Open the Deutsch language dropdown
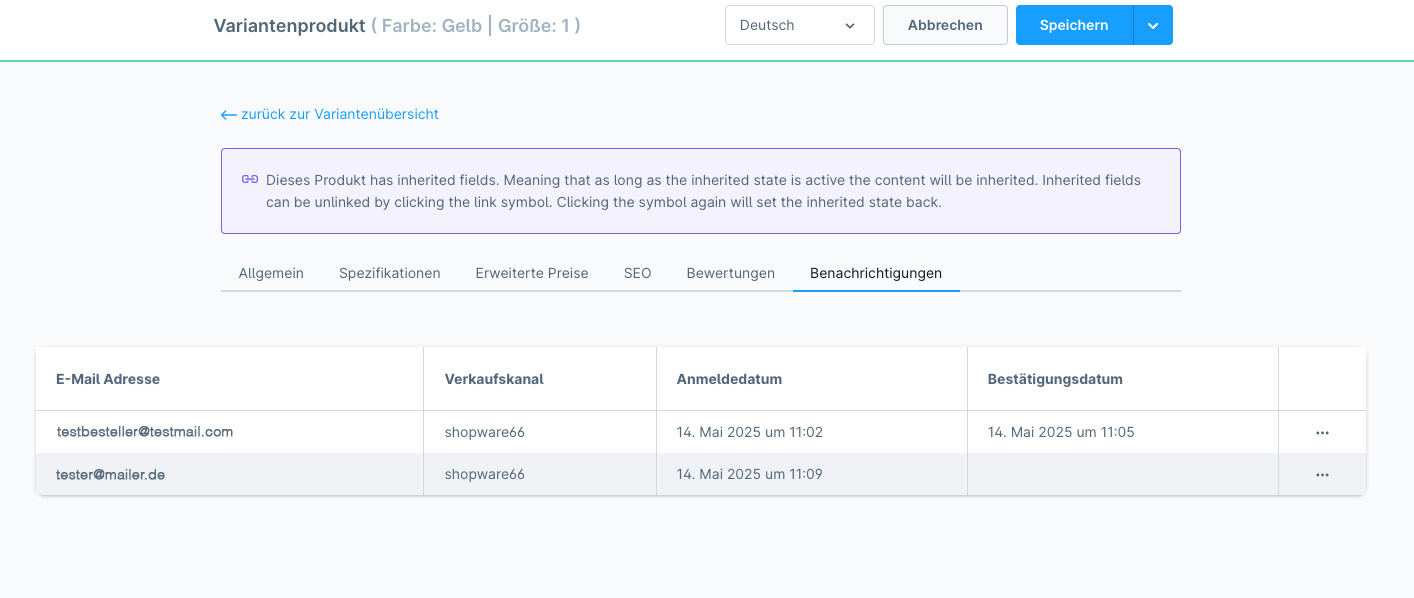Viewport: 1414px width, 598px height. click(x=799, y=26)
